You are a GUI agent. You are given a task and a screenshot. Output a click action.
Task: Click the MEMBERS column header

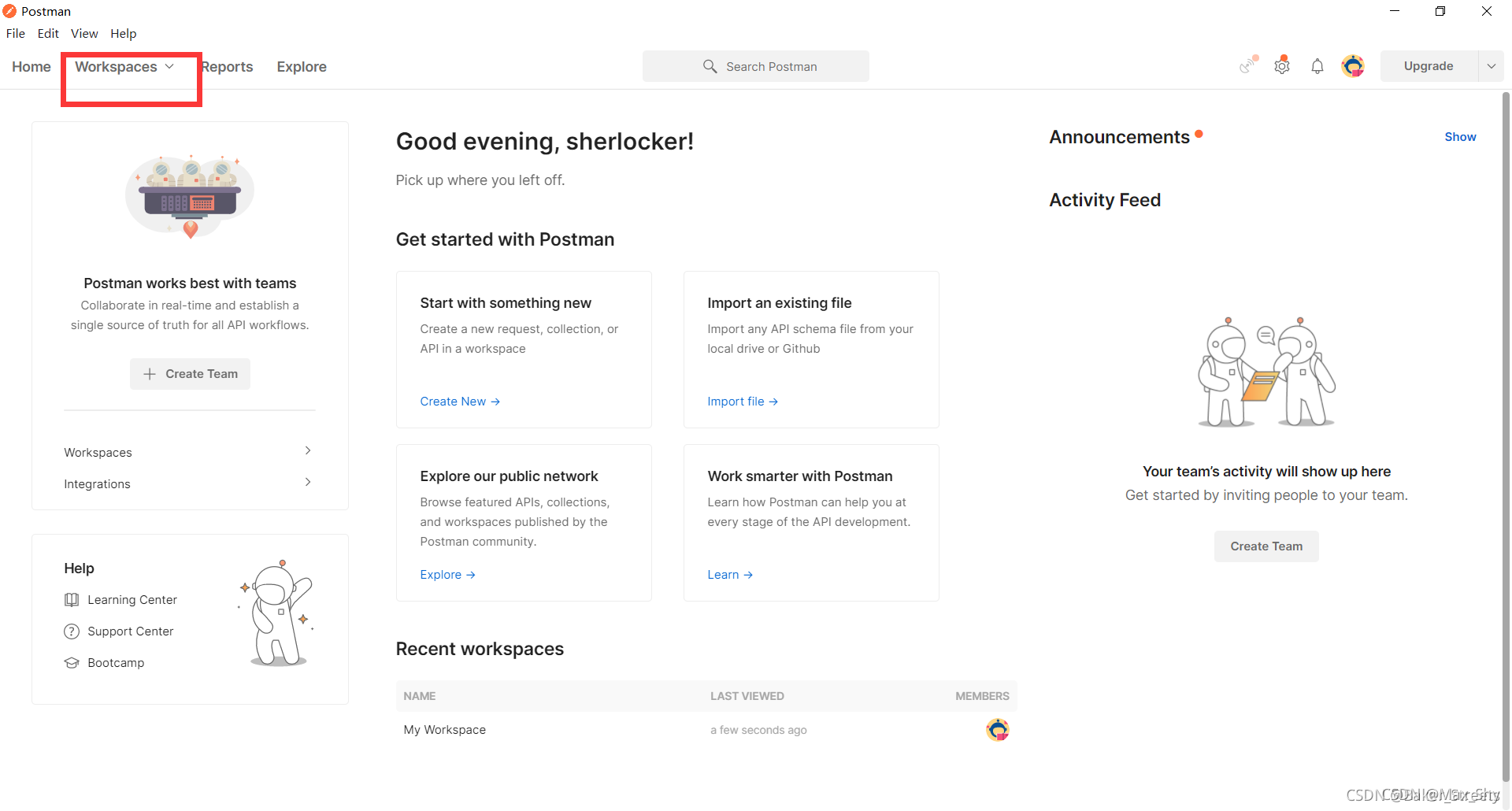click(x=982, y=696)
